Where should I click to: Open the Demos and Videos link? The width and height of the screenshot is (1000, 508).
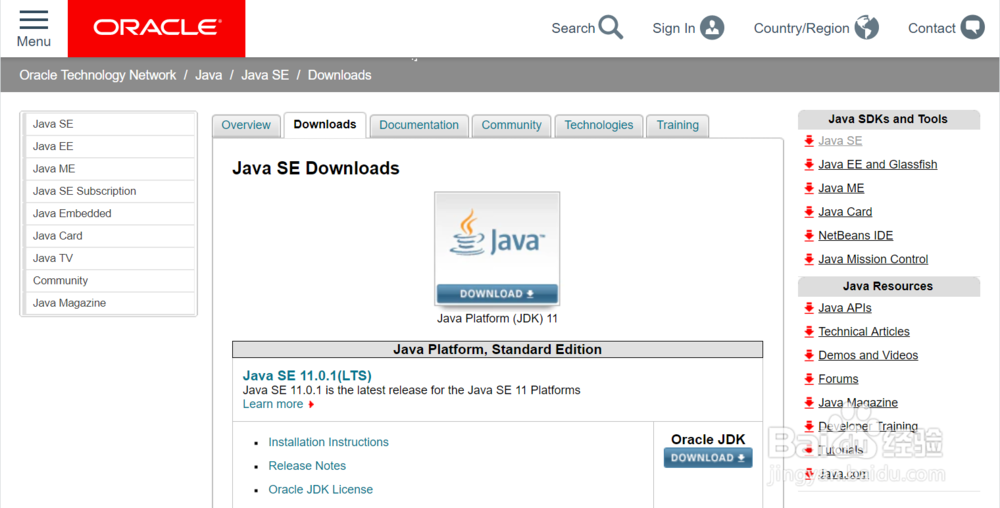point(868,355)
